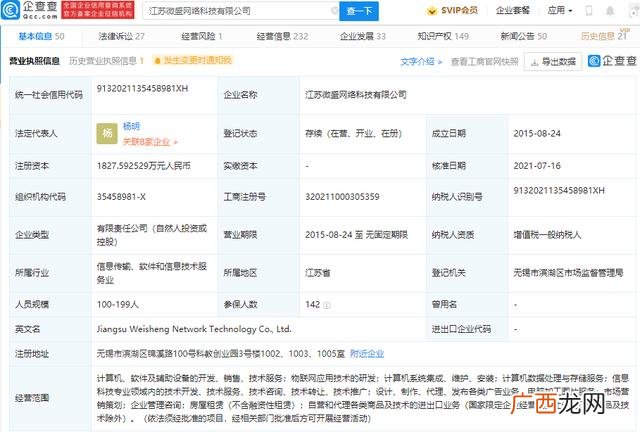The image size is (640, 432).
Task: Expand the 文字介绍 link
Action: coord(421,62)
